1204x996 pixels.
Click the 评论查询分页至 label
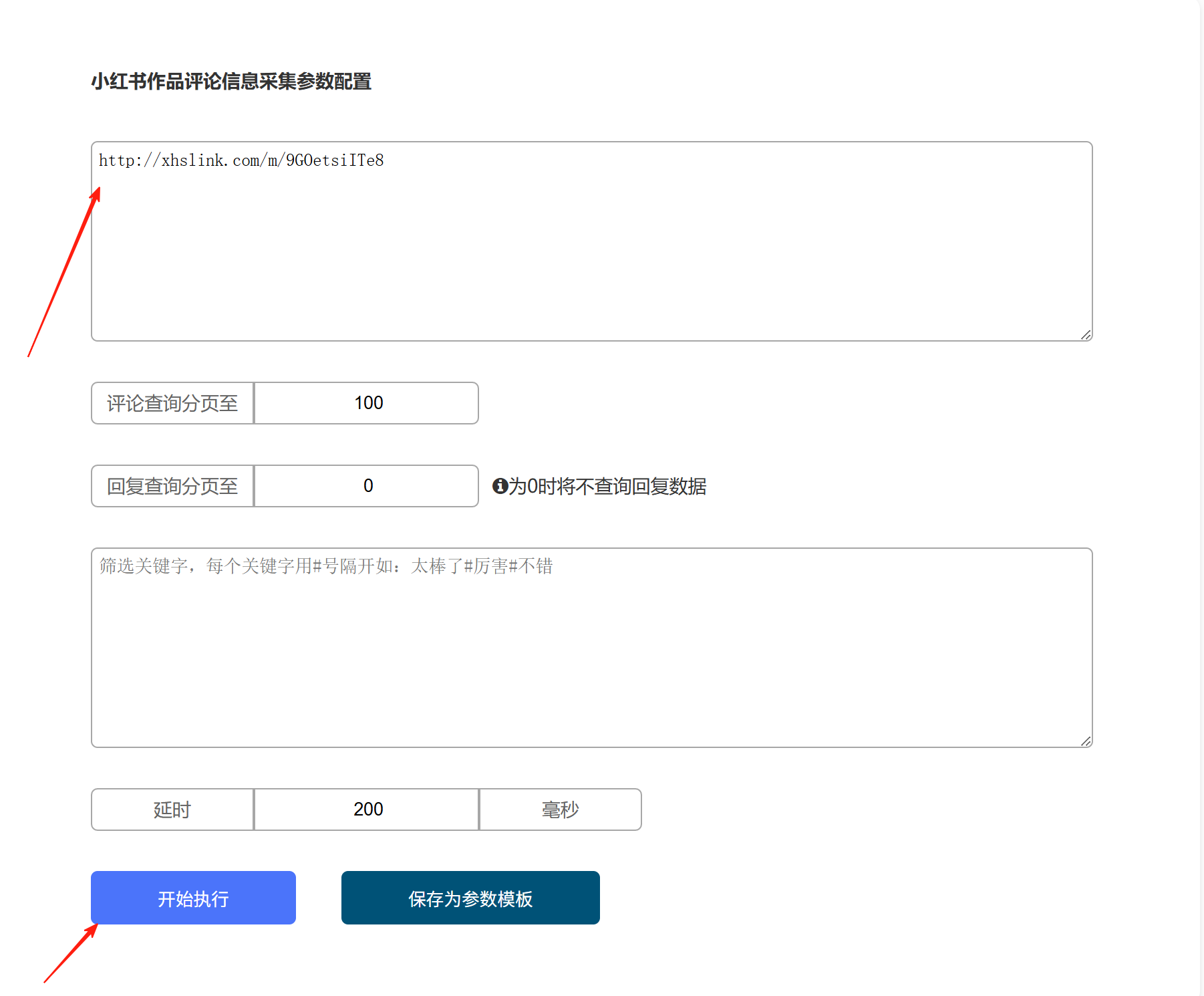pos(172,403)
